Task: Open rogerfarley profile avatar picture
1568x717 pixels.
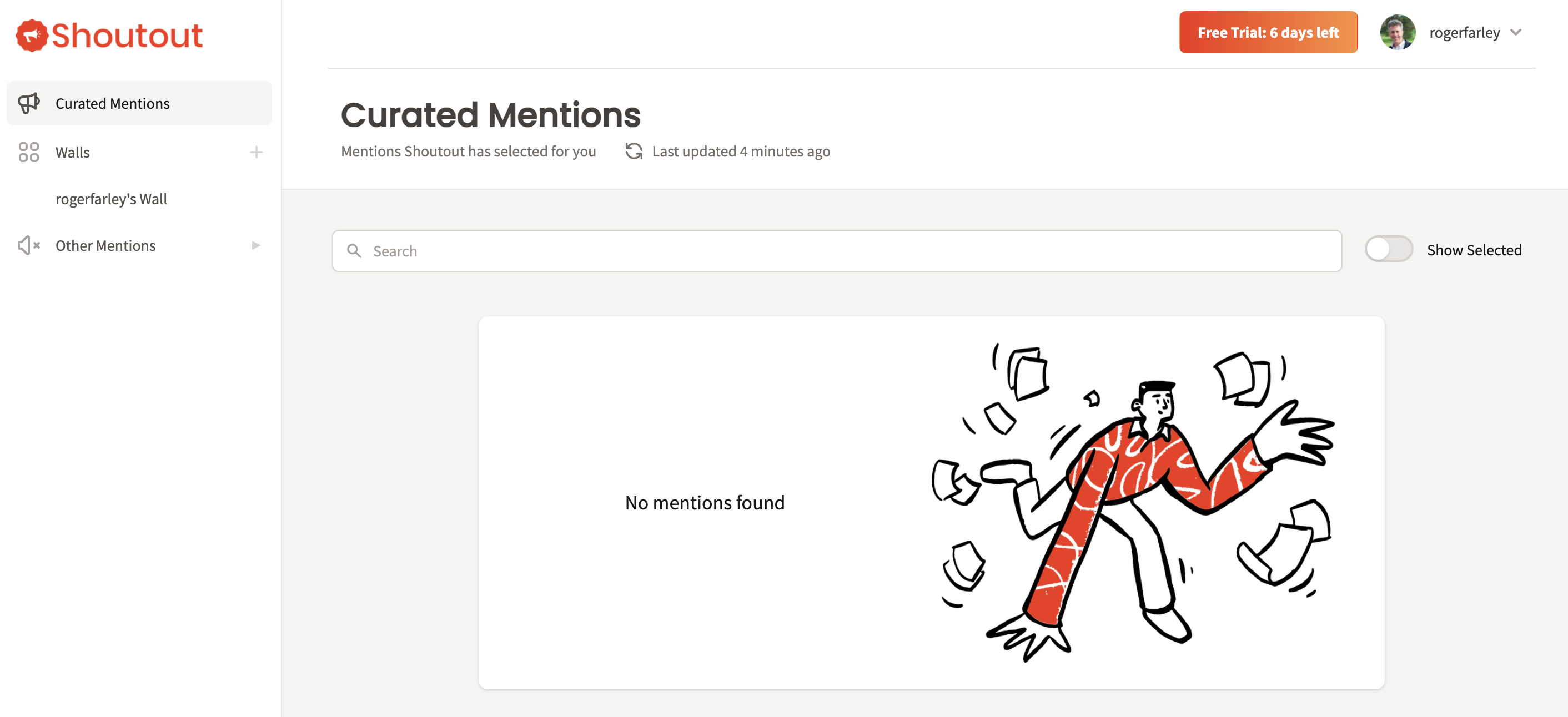Action: point(1398,32)
